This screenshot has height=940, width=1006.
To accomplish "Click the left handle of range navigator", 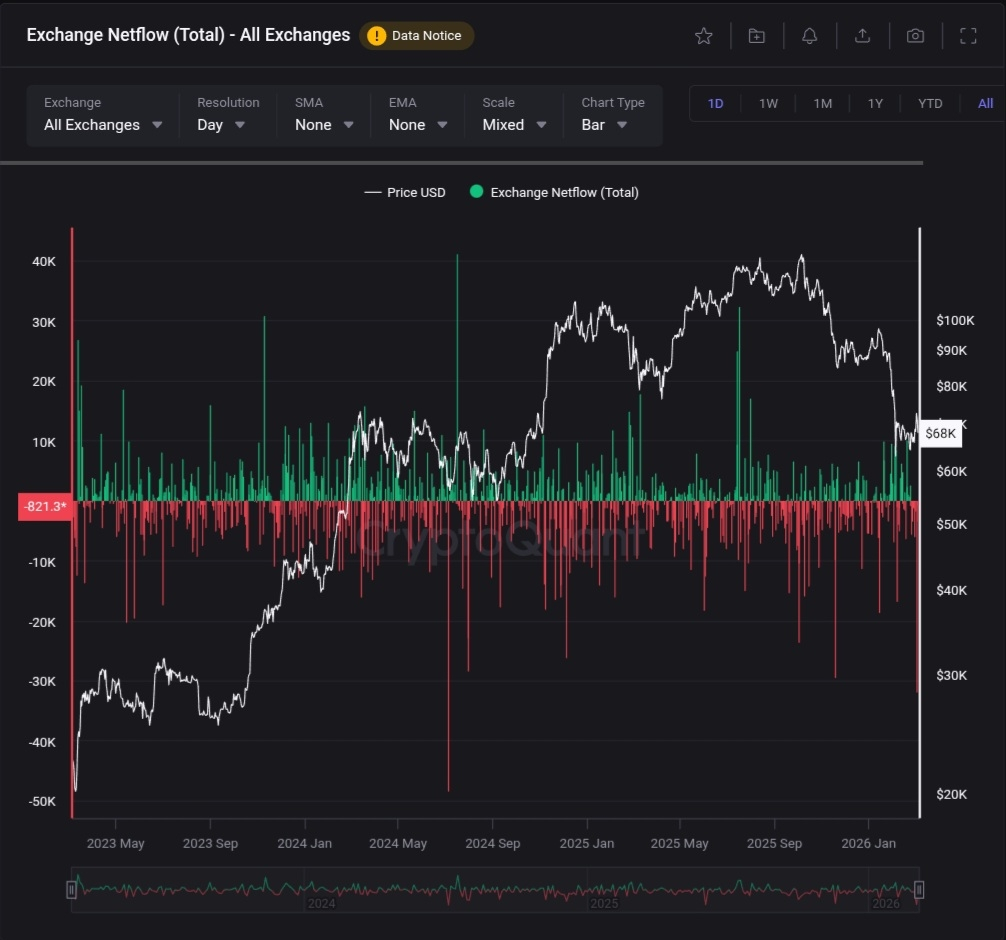I will click(71, 889).
